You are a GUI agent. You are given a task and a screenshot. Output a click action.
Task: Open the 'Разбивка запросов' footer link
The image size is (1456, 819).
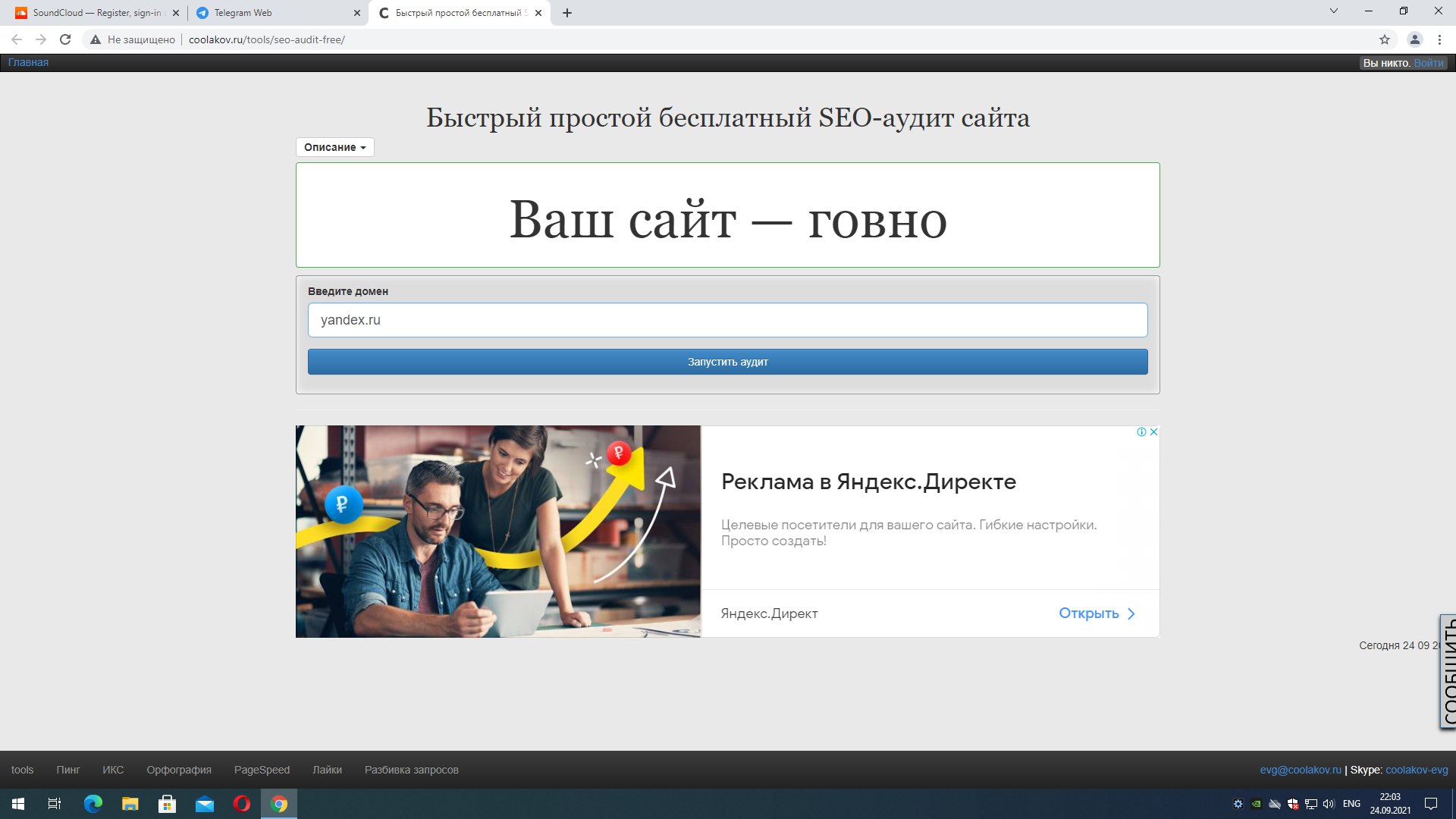411,770
